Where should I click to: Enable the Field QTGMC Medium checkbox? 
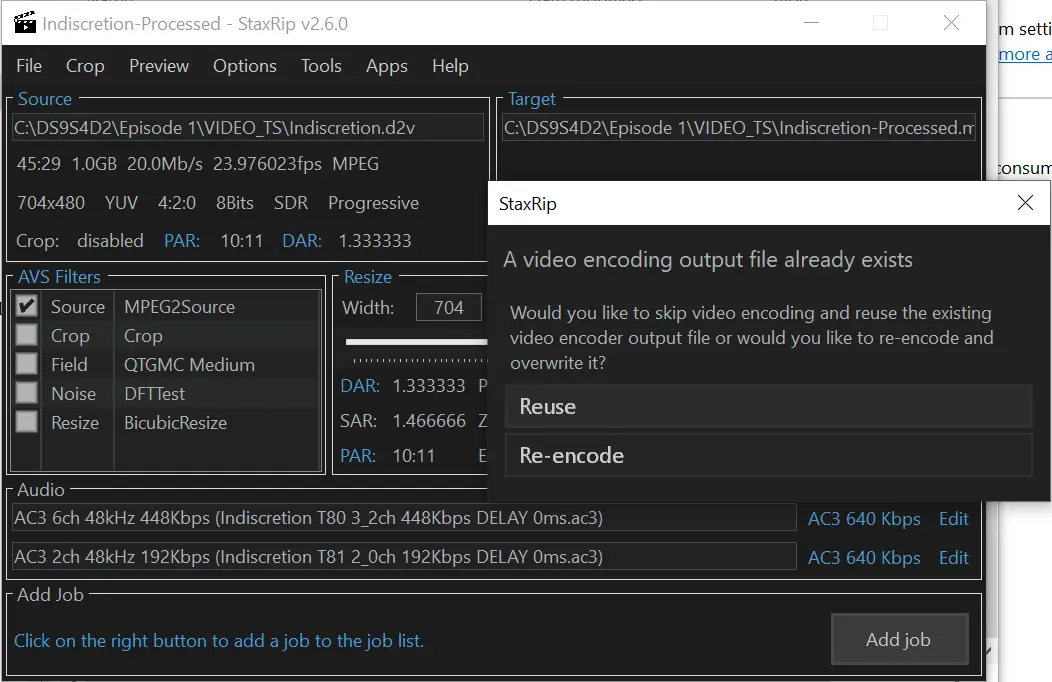point(27,363)
